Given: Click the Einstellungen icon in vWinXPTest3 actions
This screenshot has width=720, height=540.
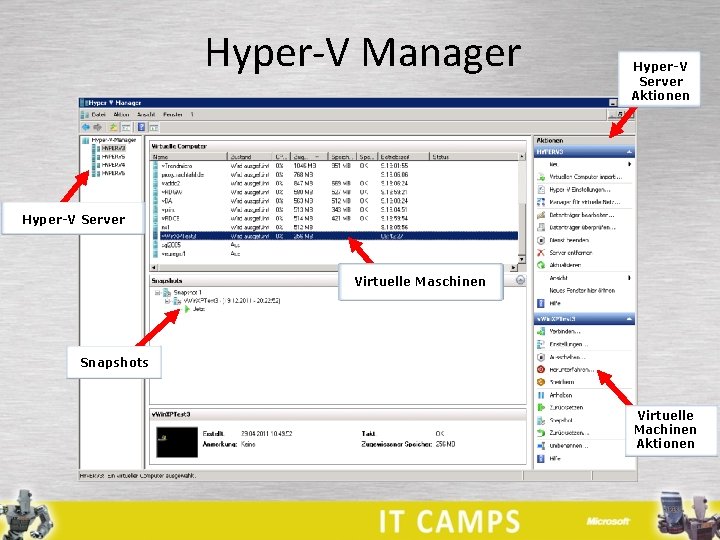Looking at the screenshot, I should (541, 344).
